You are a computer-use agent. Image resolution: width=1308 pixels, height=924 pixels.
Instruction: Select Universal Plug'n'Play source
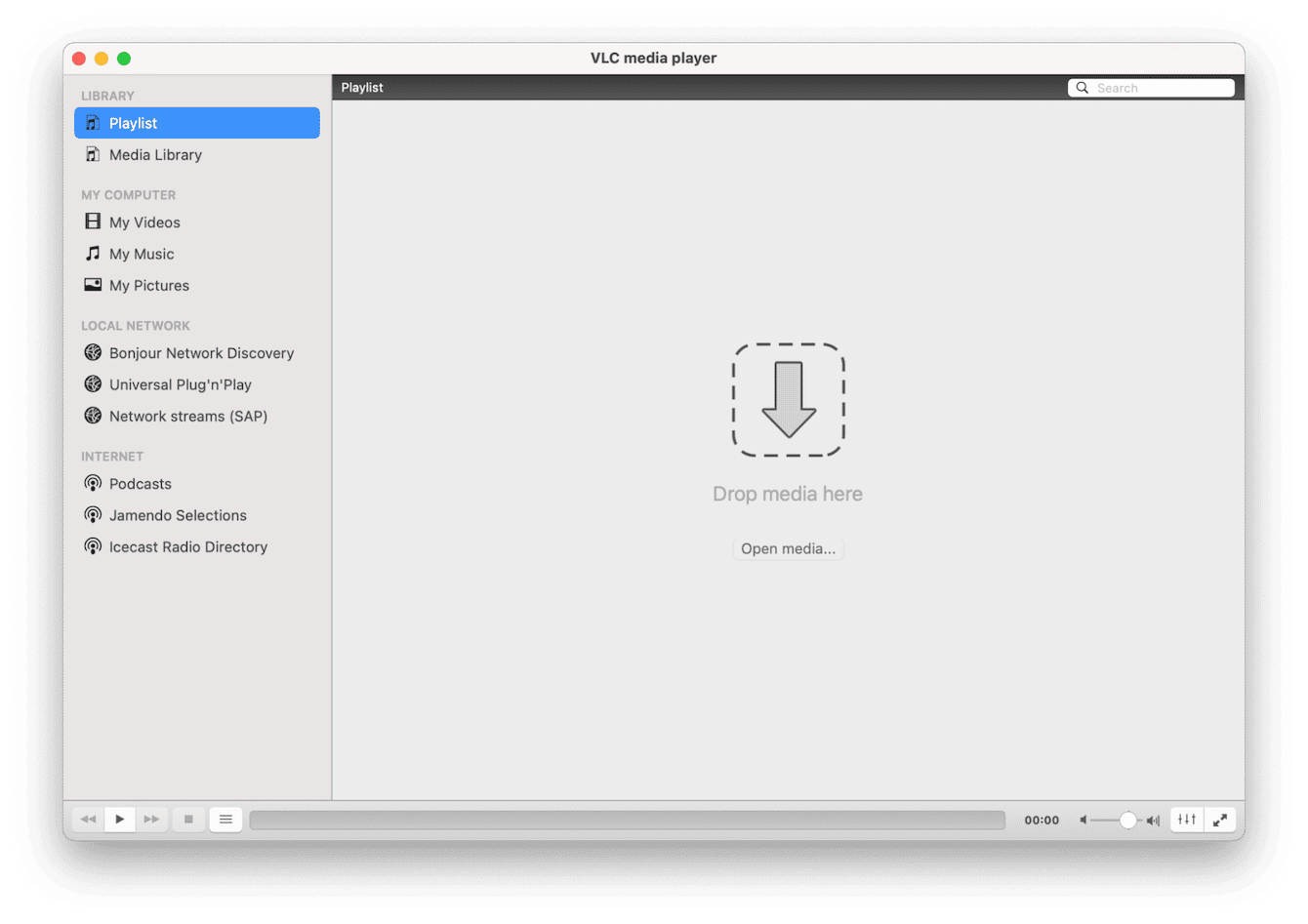tap(180, 384)
